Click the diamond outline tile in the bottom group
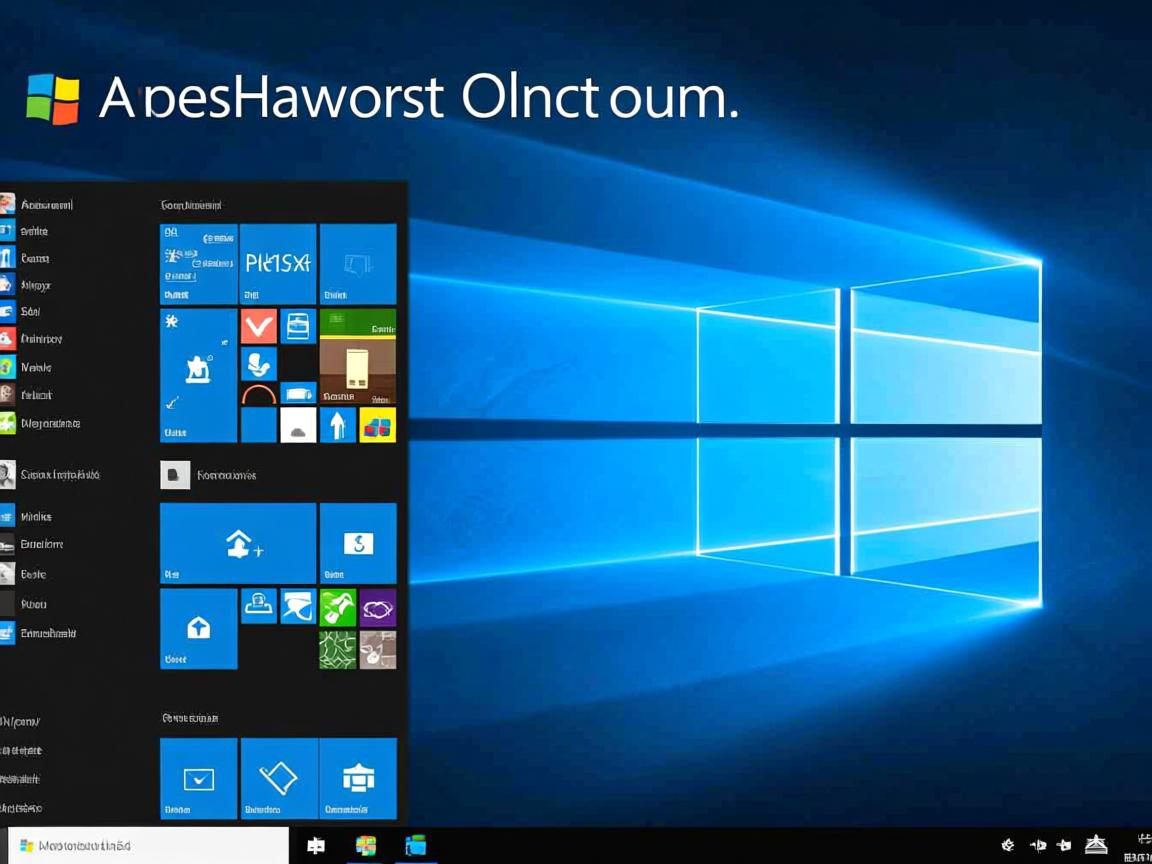This screenshot has height=864, width=1152. [280, 778]
